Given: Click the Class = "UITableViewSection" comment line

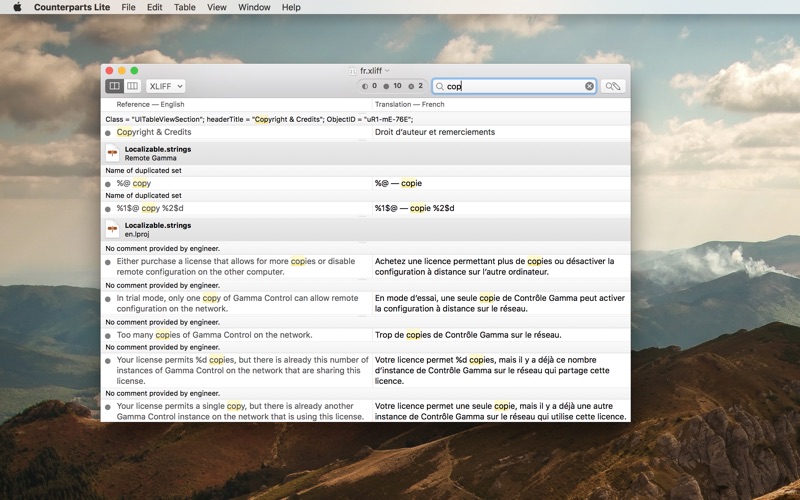Looking at the screenshot, I should coord(259,119).
